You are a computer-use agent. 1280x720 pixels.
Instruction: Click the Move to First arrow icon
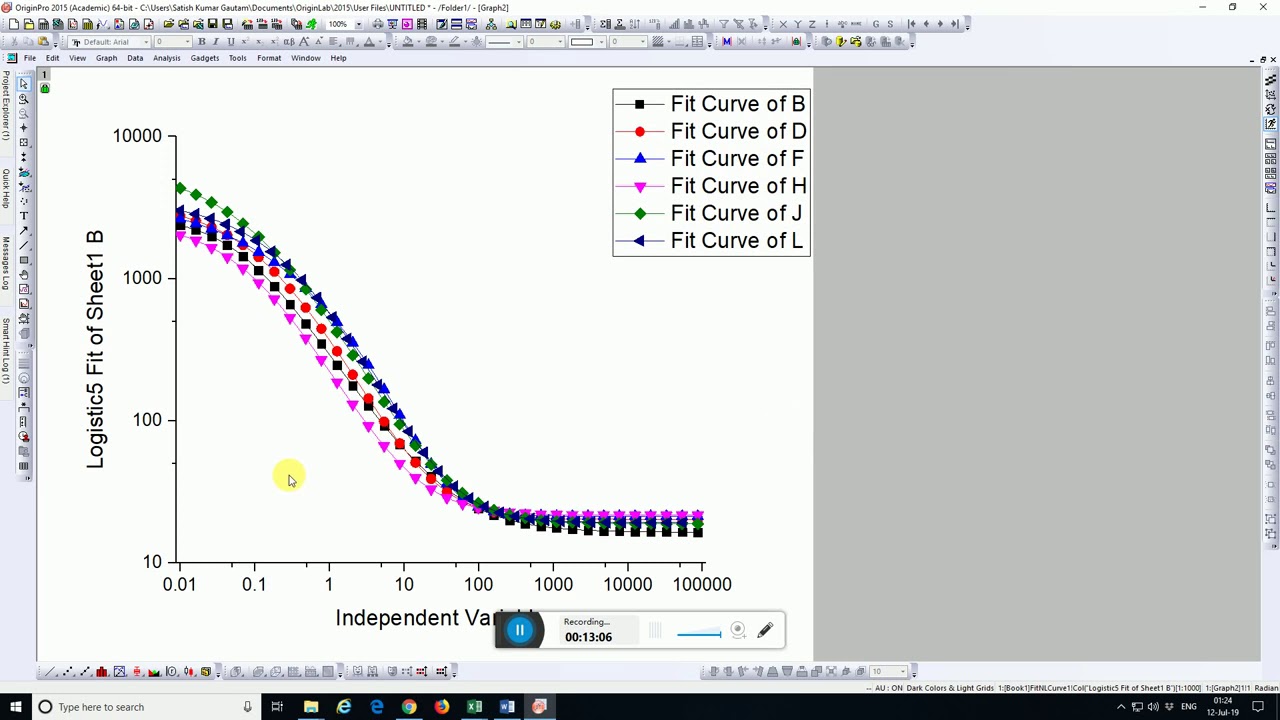912,24
